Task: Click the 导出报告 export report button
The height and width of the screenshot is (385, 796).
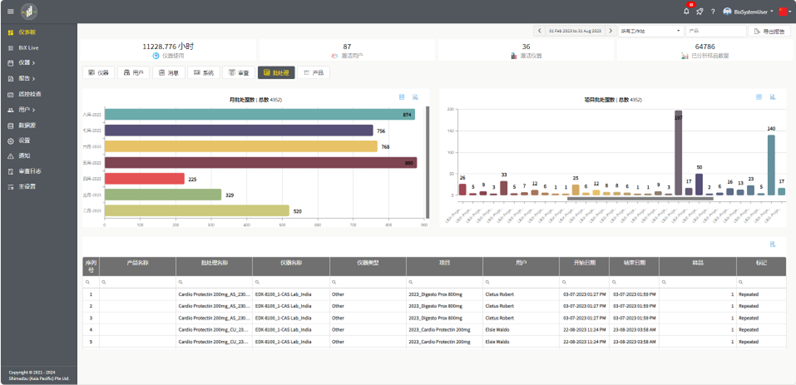Action: 769,31
